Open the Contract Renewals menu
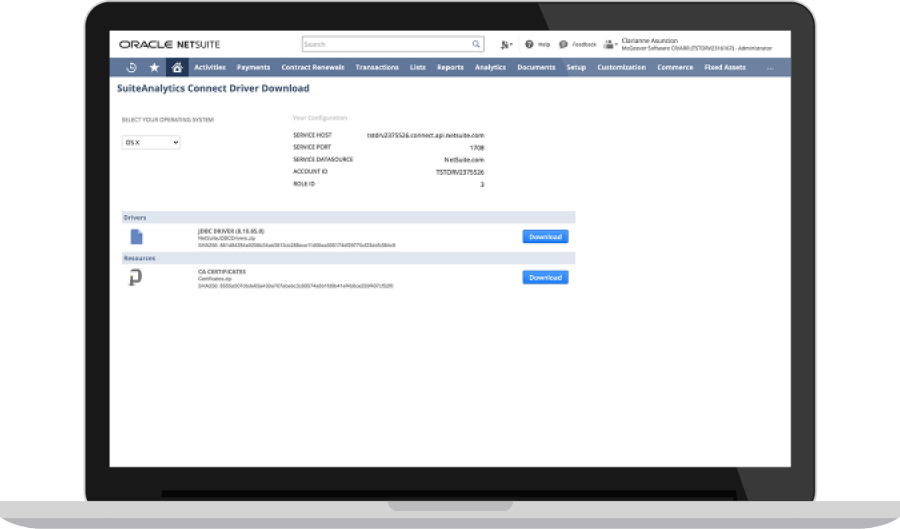The height and width of the screenshot is (529, 900). (313, 67)
